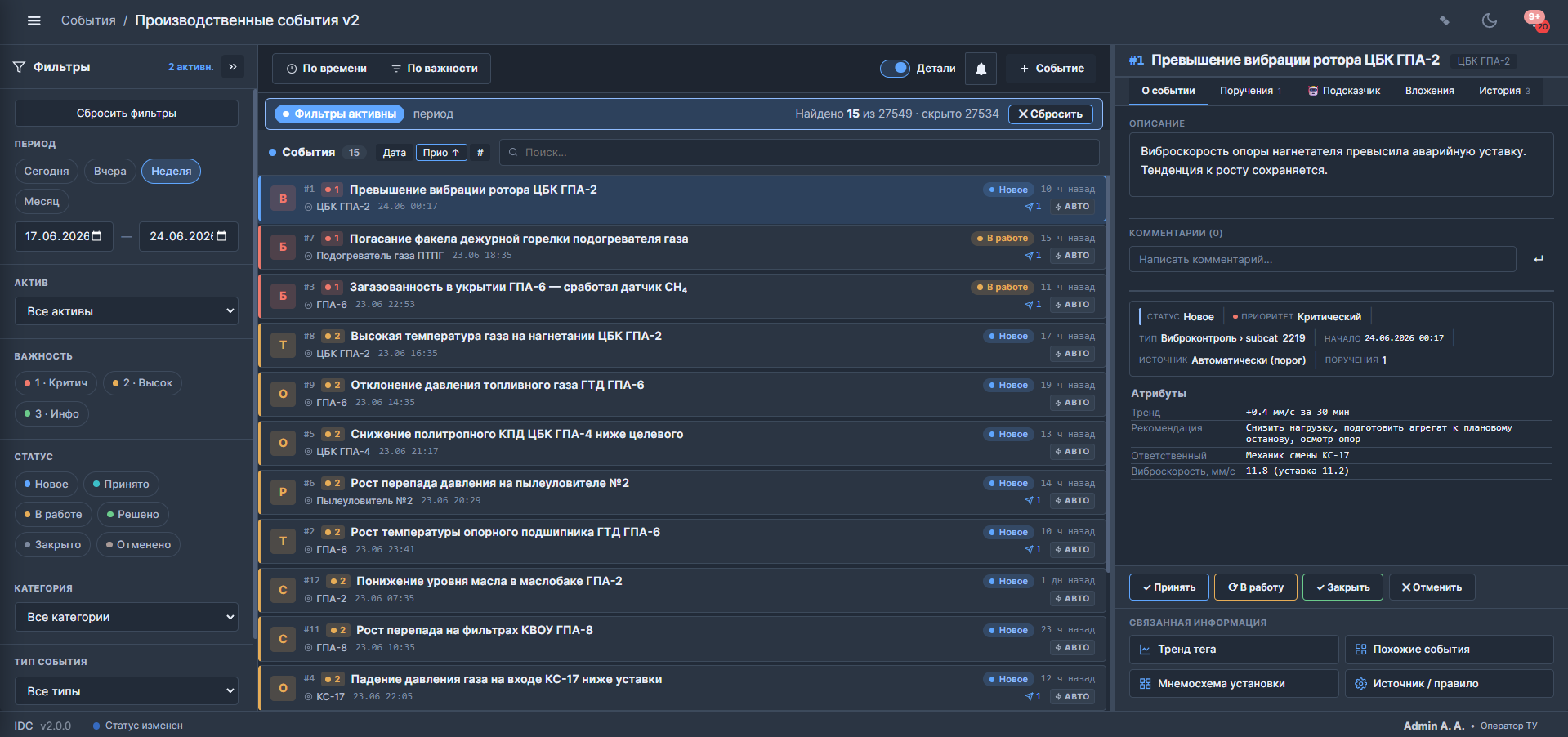Open the Подсказчик tab
This screenshot has height=737, width=1568.
[1344, 91]
